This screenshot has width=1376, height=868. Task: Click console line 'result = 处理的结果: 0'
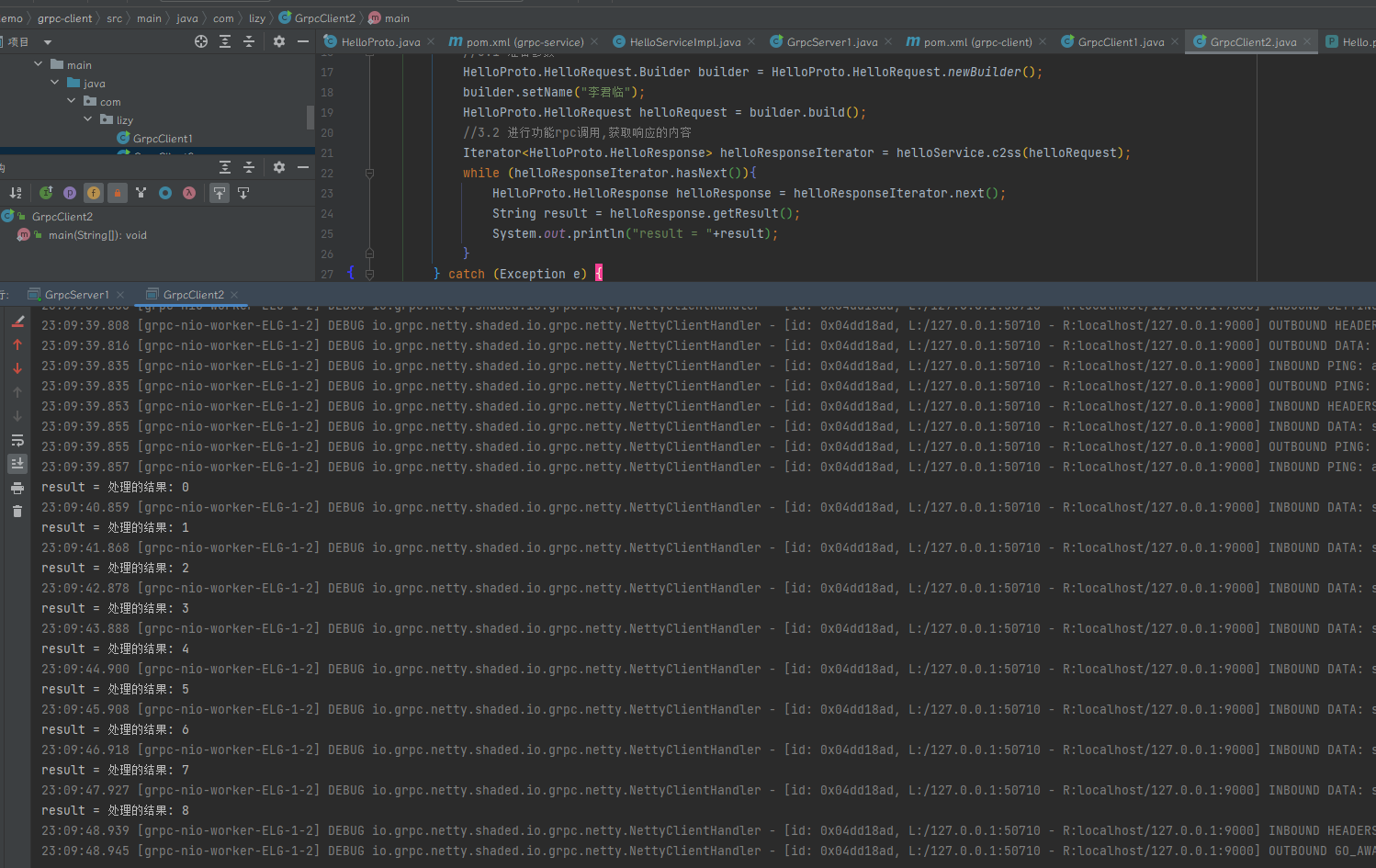115,487
